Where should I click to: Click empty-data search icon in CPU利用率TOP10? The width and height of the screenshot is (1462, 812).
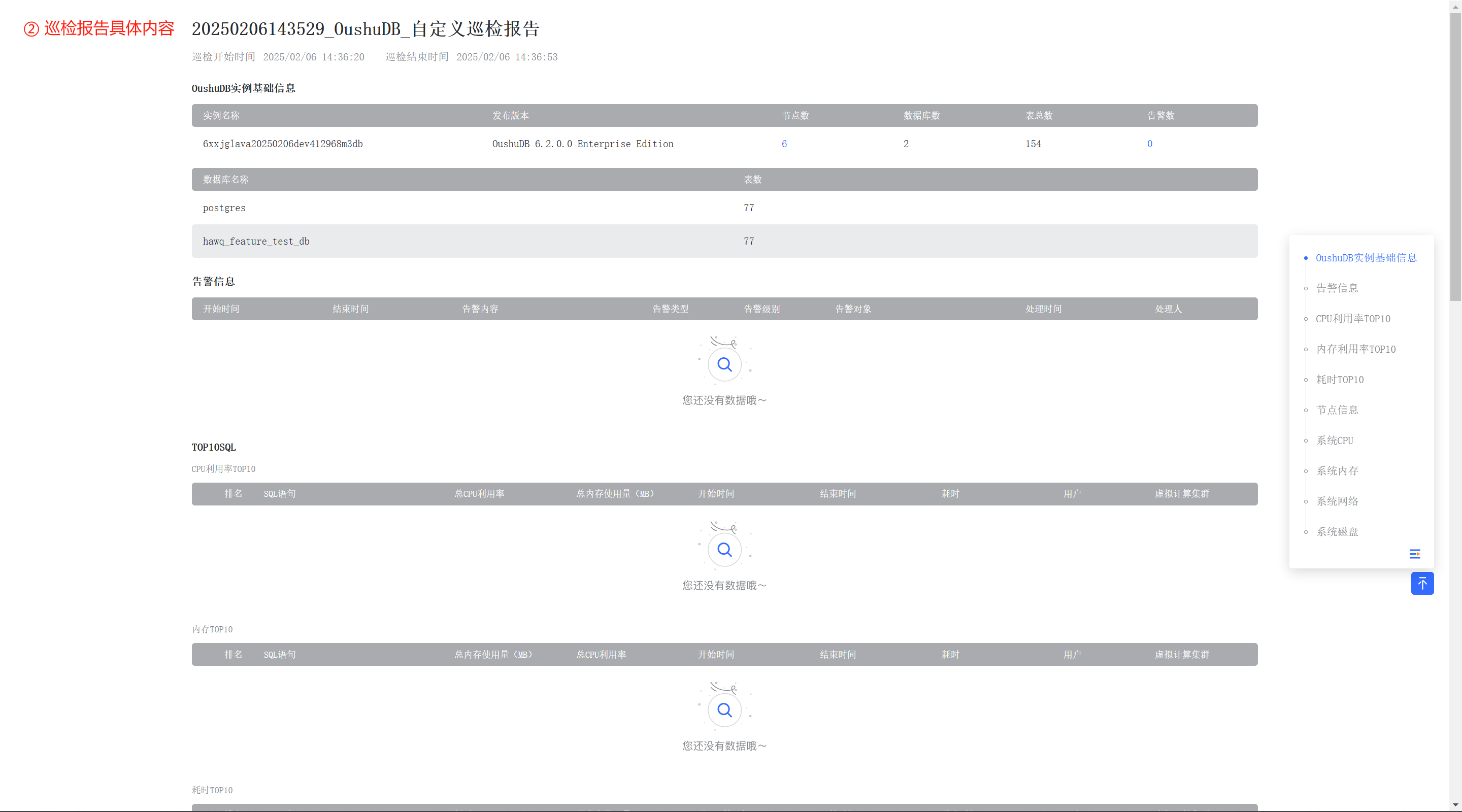tap(724, 549)
